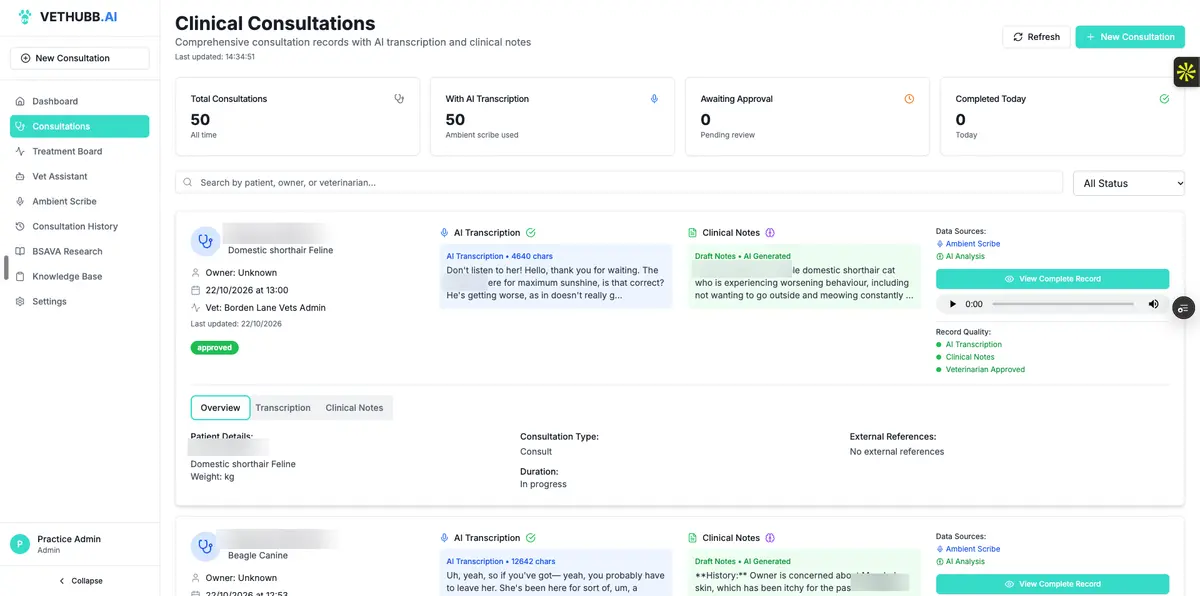View Complete Record for the feline
The height and width of the screenshot is (596, 1200).
(x=1052, y=279)
